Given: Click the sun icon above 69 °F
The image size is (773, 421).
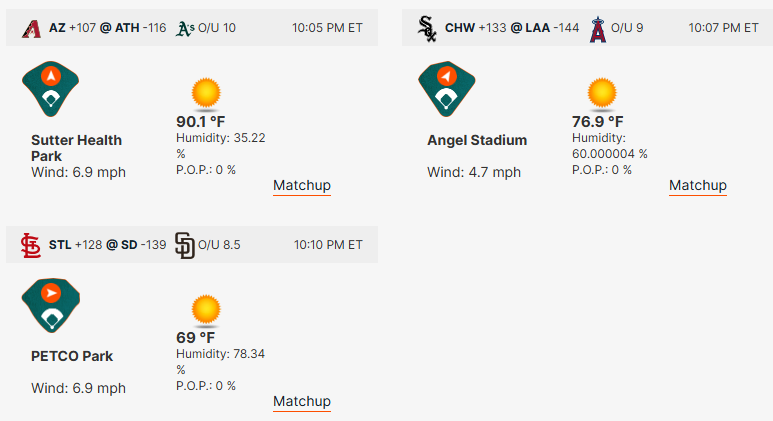Looking at the screenshot, I should 206,310.
